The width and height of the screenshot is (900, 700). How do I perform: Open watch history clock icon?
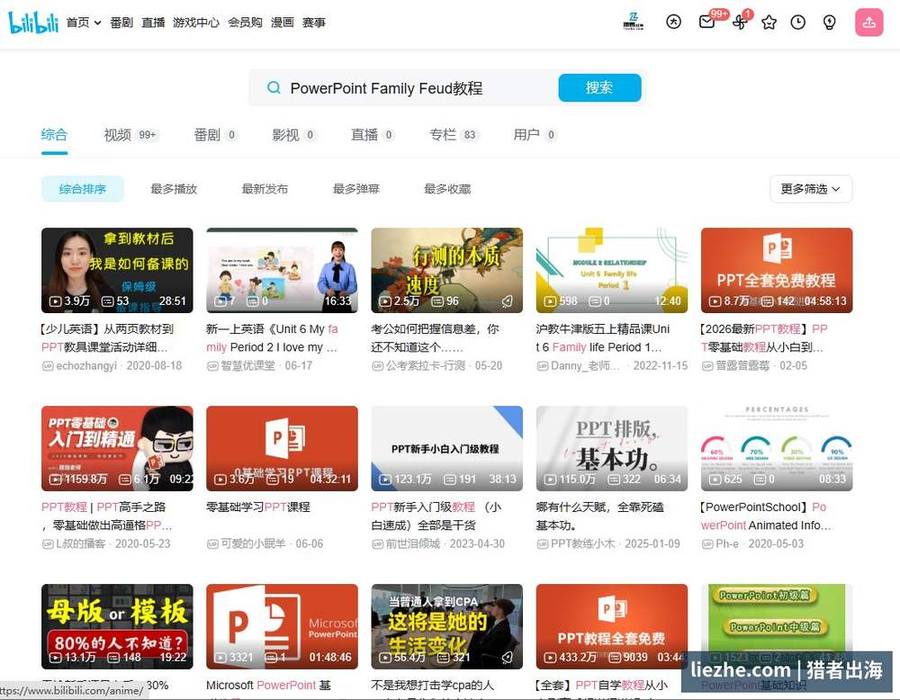click(x=798, y=22)
